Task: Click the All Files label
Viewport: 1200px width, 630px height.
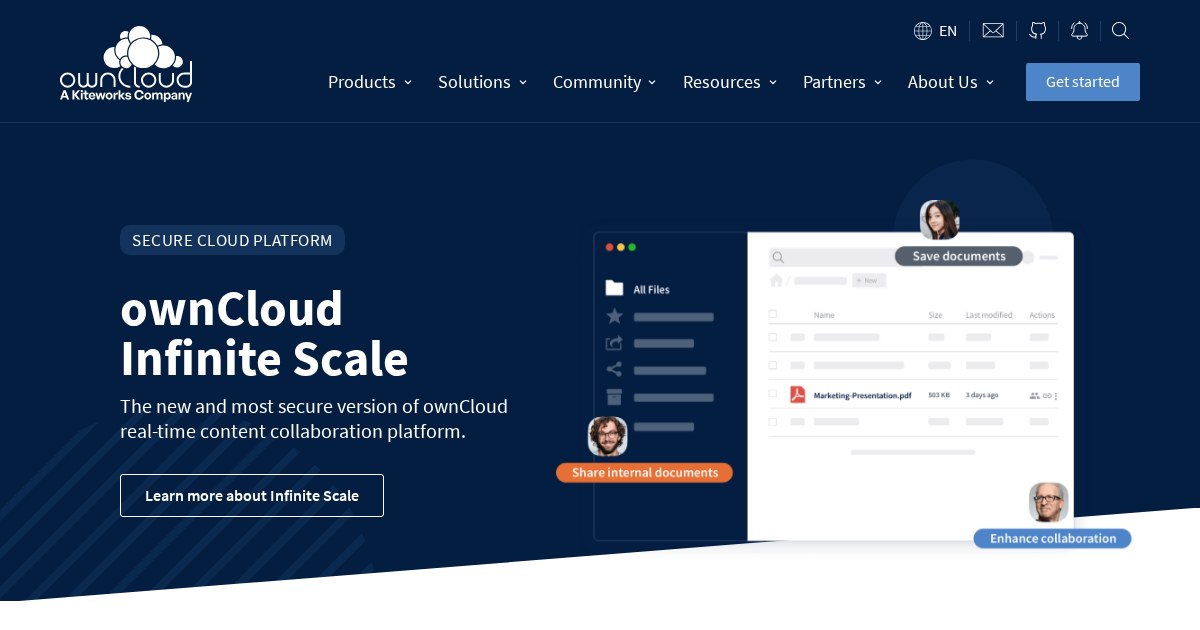Action: [x=652, y=289]
